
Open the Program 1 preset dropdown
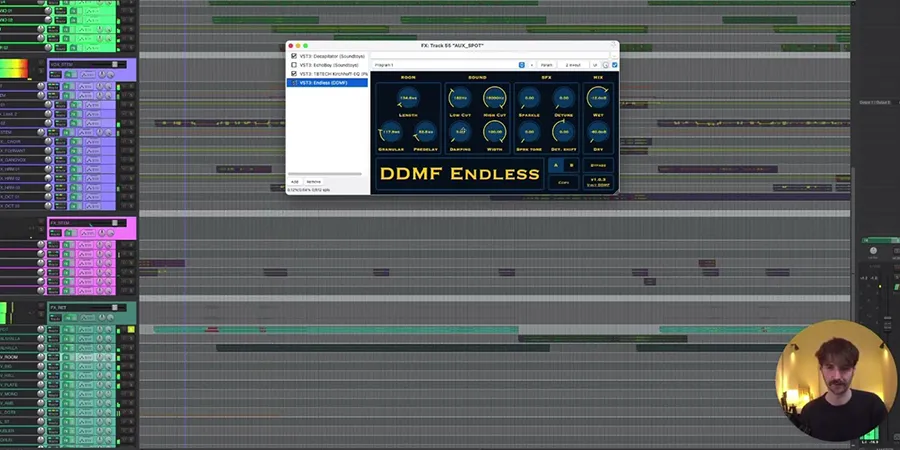pyautogui.click(x=448, y=65)
